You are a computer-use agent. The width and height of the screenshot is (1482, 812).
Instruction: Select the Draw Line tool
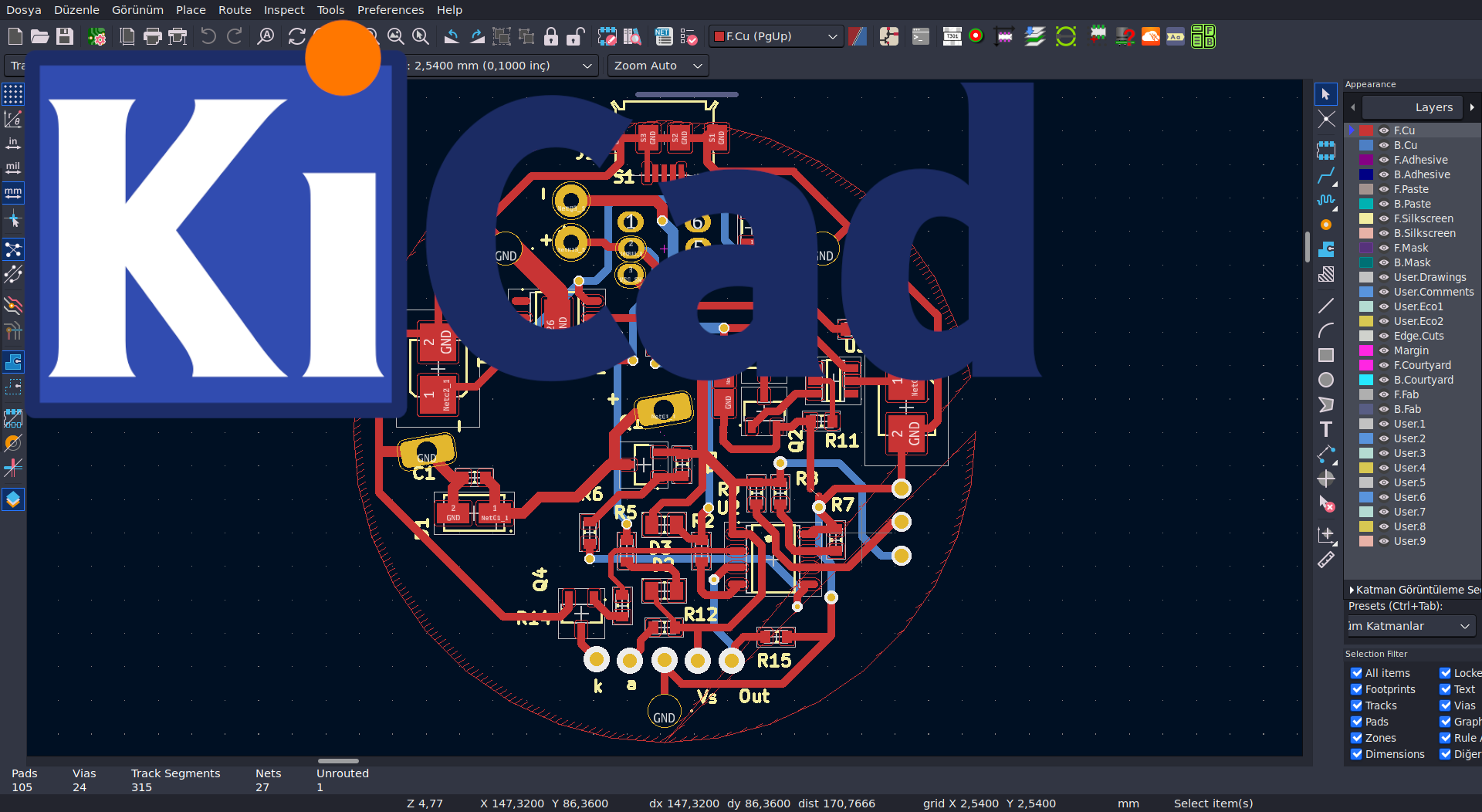tap(1326, 306)
